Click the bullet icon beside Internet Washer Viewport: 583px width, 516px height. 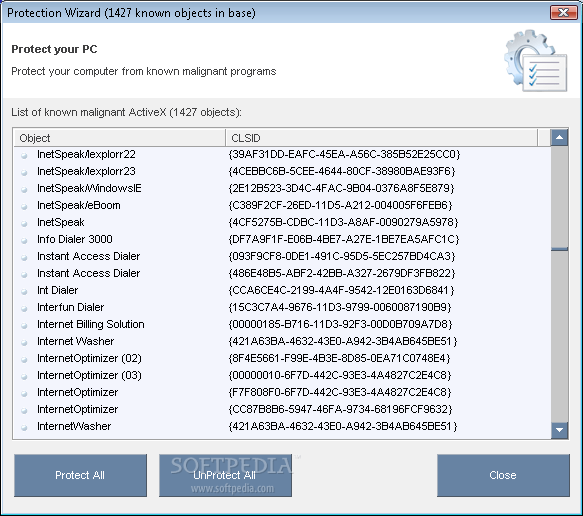24,343
